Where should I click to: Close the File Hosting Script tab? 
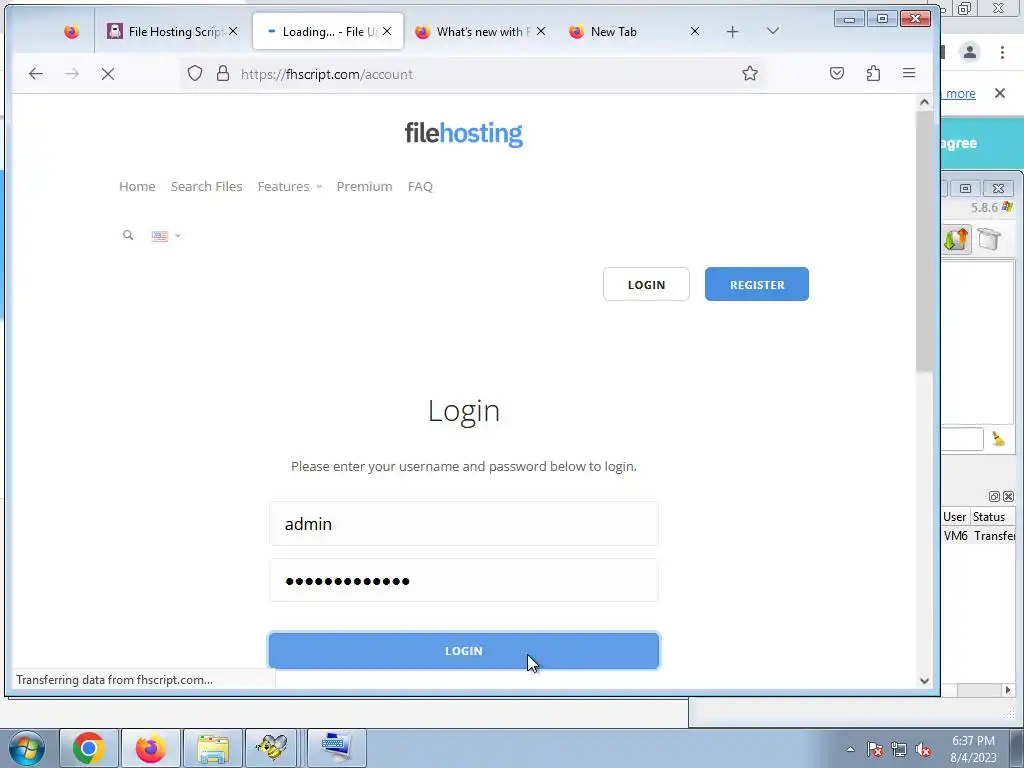[x=233, y=31]
